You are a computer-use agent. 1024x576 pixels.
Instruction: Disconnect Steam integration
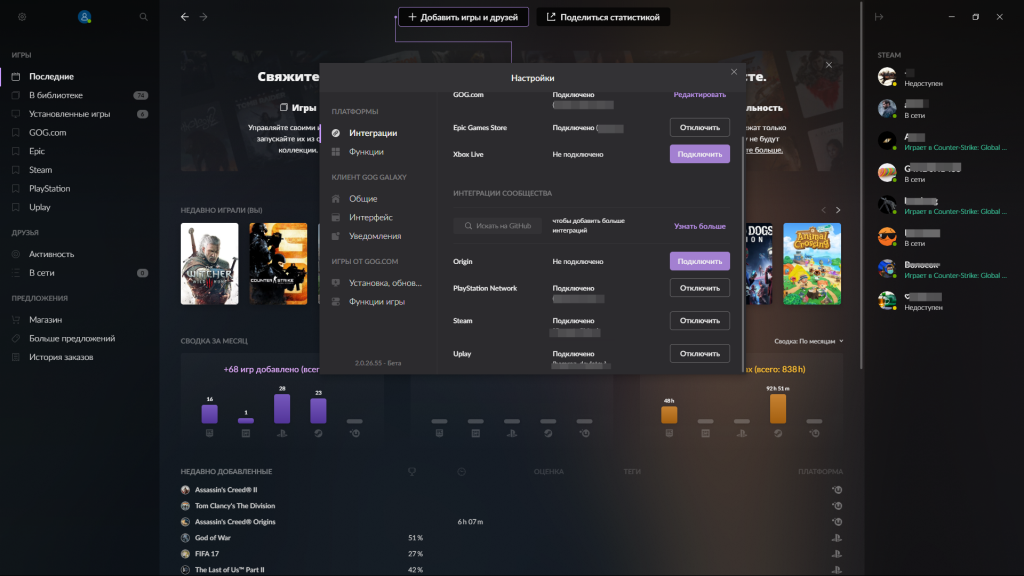coord(699,321)
